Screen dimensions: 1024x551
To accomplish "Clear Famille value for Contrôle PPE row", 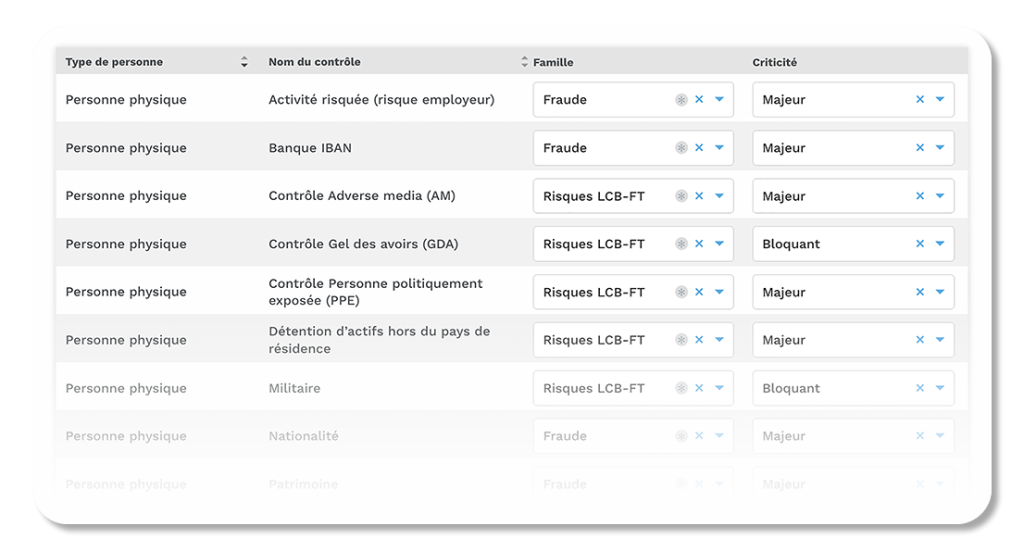I will (x=699, y=292).
